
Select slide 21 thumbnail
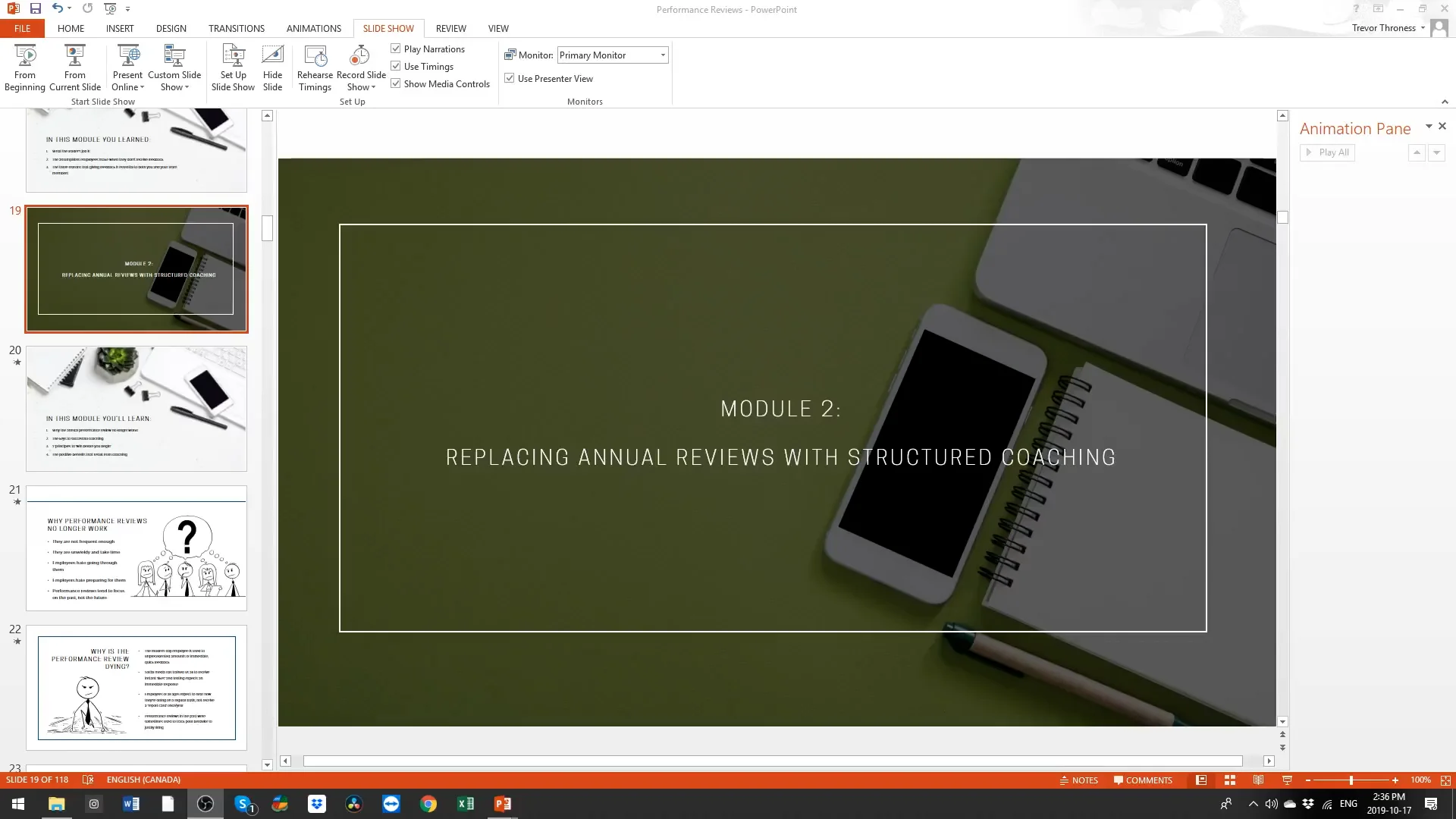(136, 548)
